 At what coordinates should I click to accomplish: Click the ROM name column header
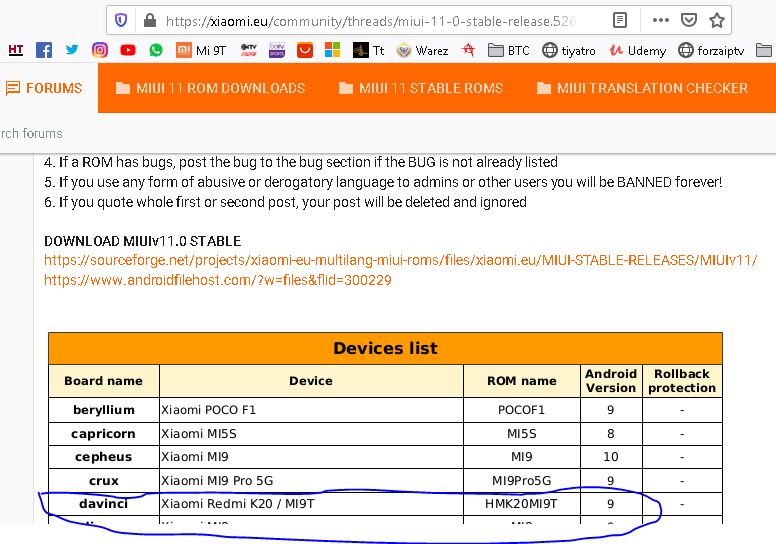(x=522, y=381)
